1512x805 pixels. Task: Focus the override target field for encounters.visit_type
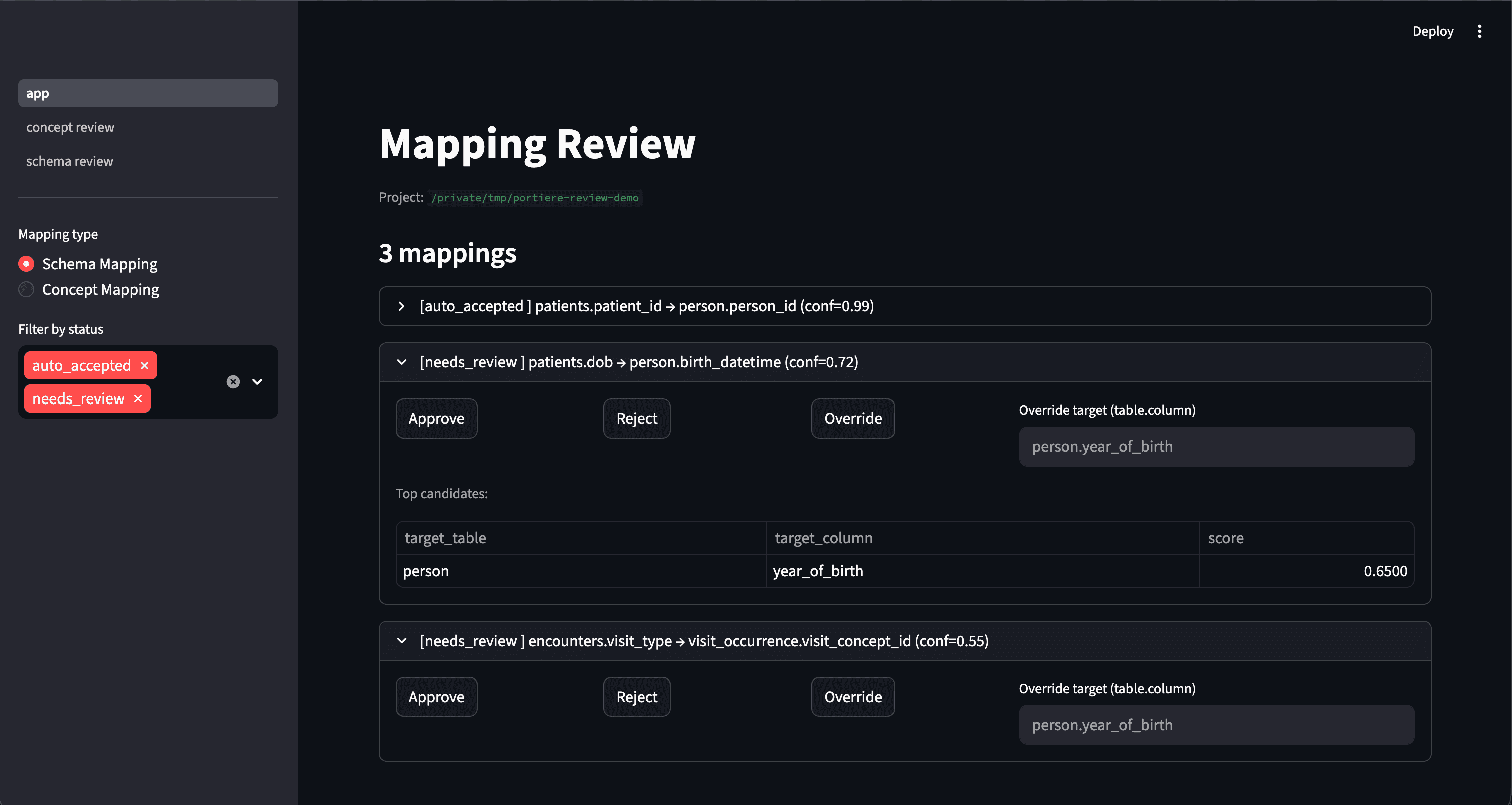(1216, 725)
